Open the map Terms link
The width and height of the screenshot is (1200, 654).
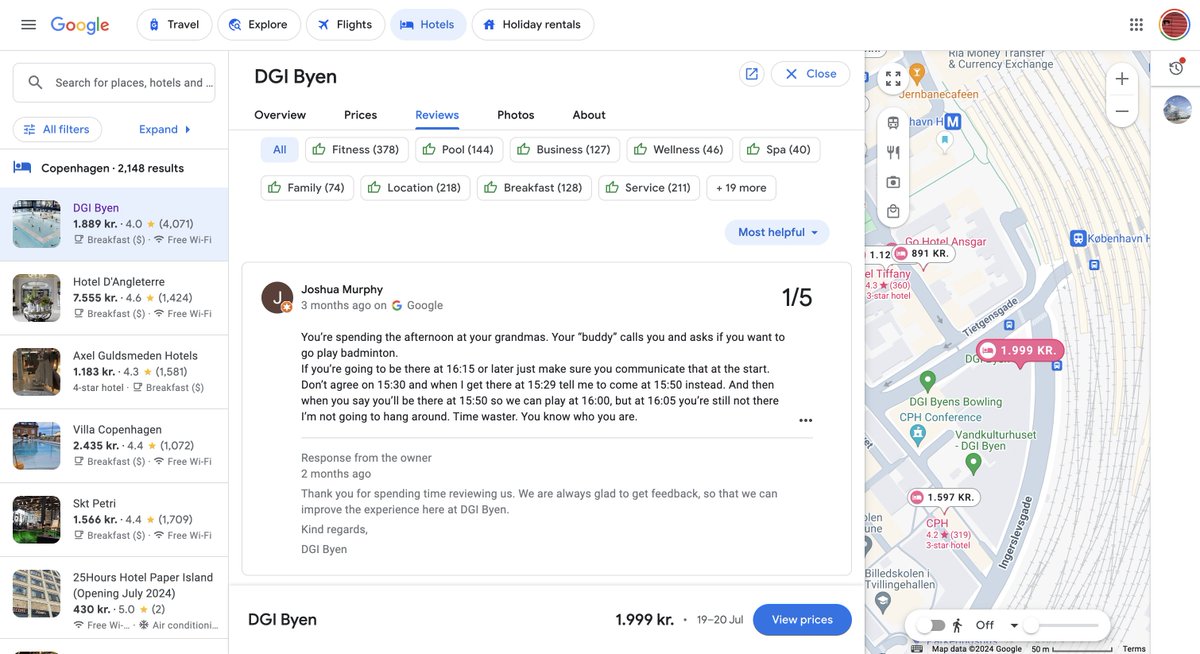1134,649
